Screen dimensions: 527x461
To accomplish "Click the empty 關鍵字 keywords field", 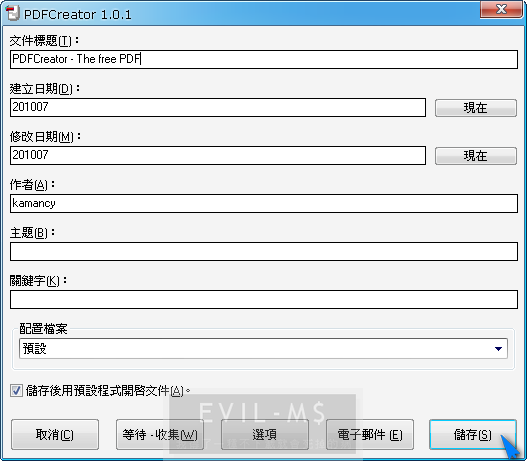I will 264,299.
